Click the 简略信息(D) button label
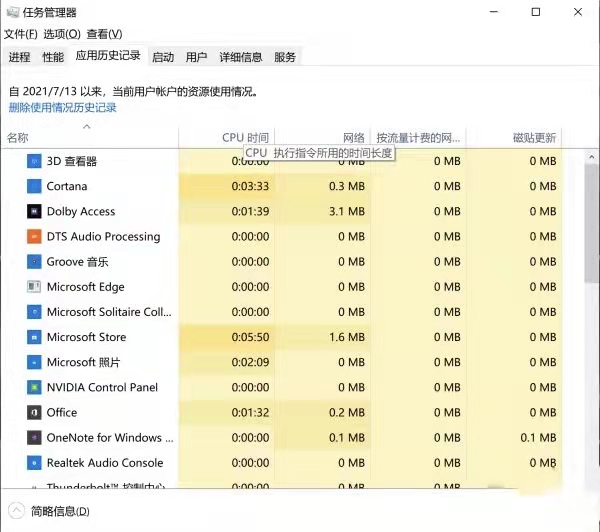600x532 pixels. click(60, 511)
